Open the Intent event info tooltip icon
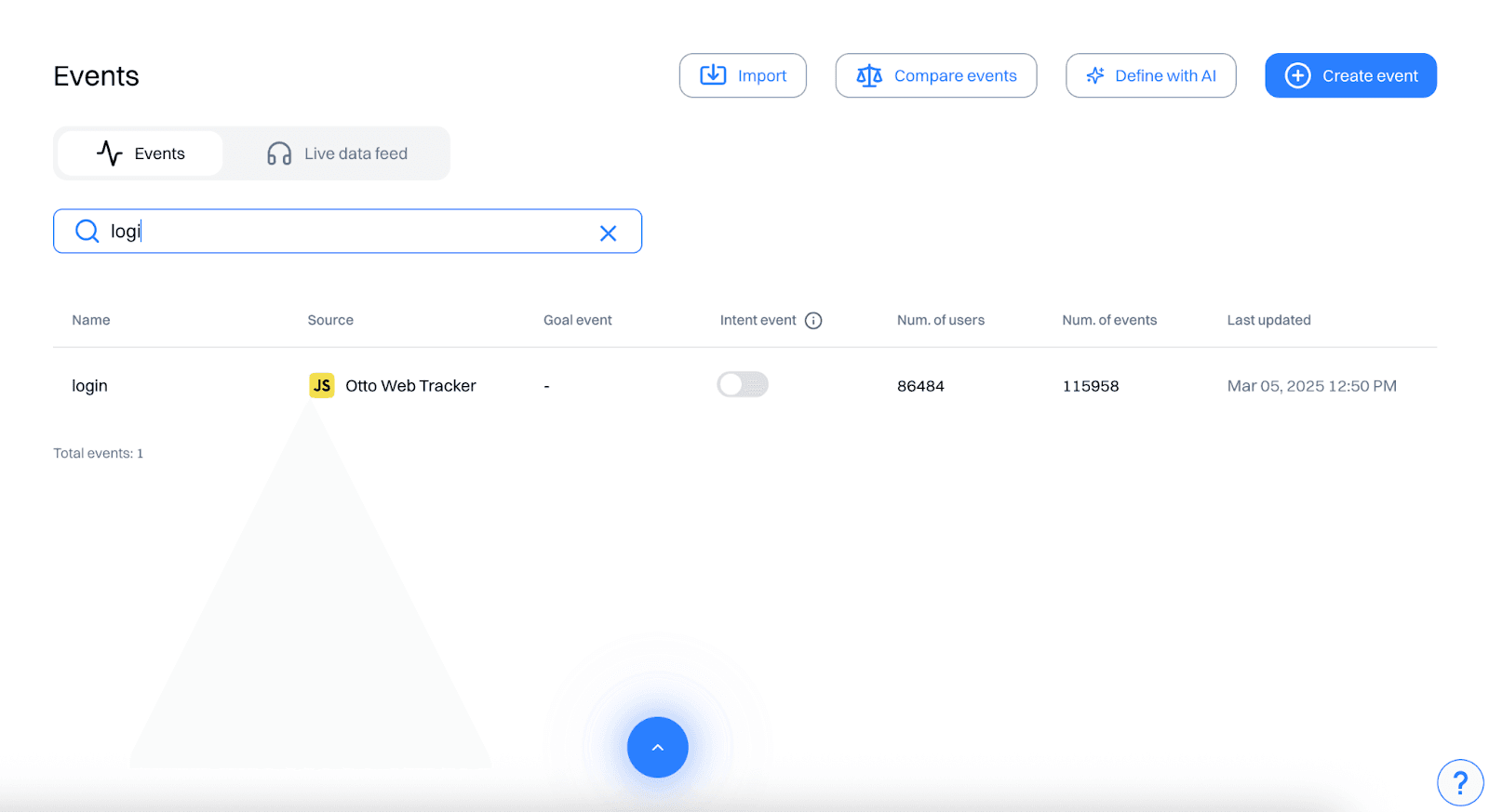The height and width of the screenshot is (812, 1489). [x=813, y=320]
